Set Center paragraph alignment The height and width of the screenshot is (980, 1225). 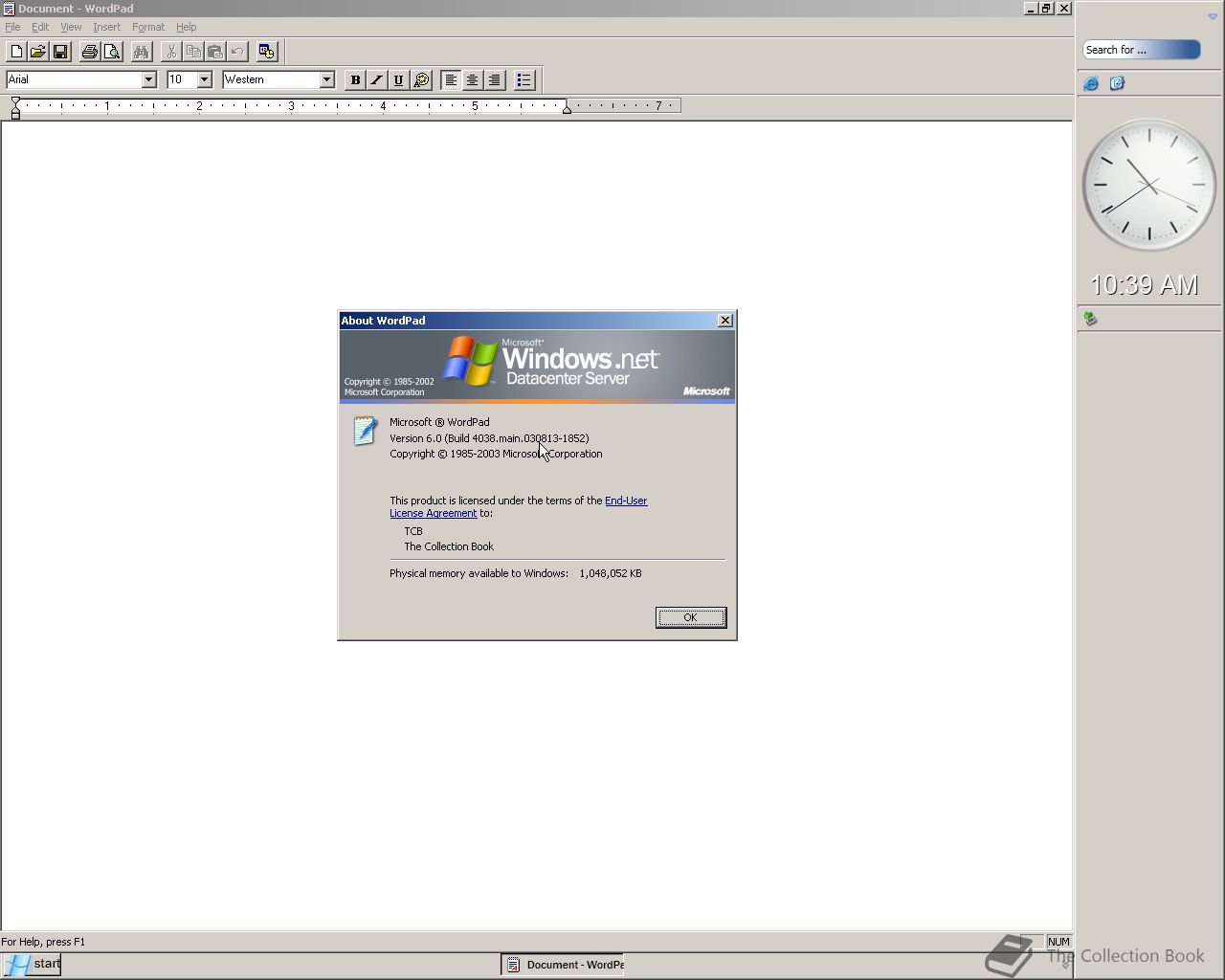click(473, 80)
